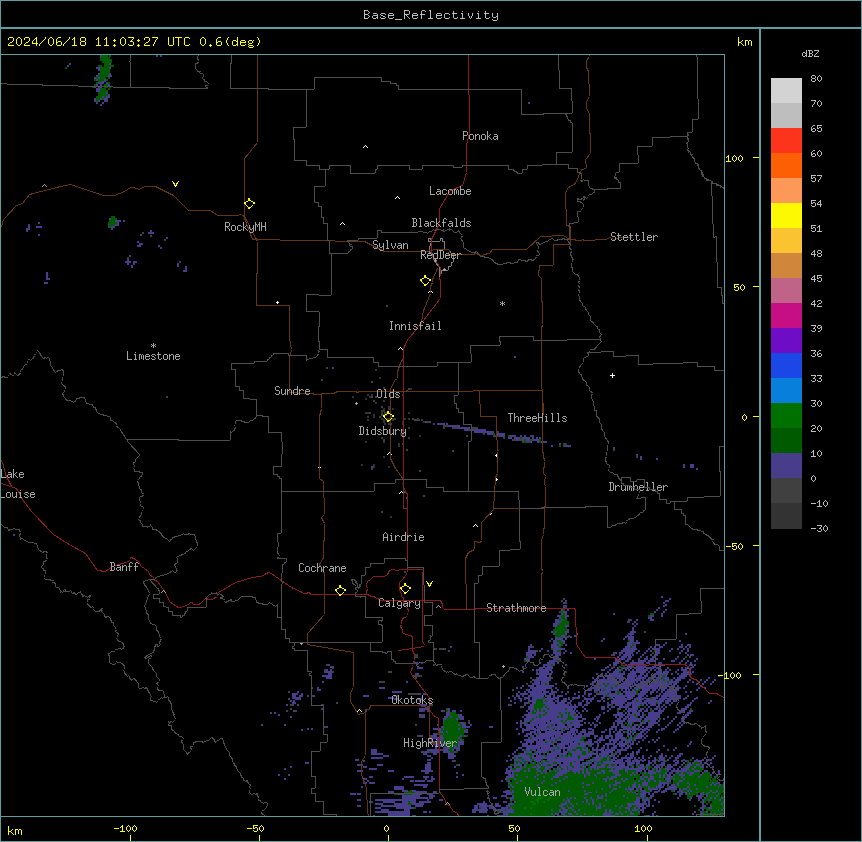
Task: Click the purple echo streak east of Didsbury
Action: pyautogui.click(x=489, y=433)
